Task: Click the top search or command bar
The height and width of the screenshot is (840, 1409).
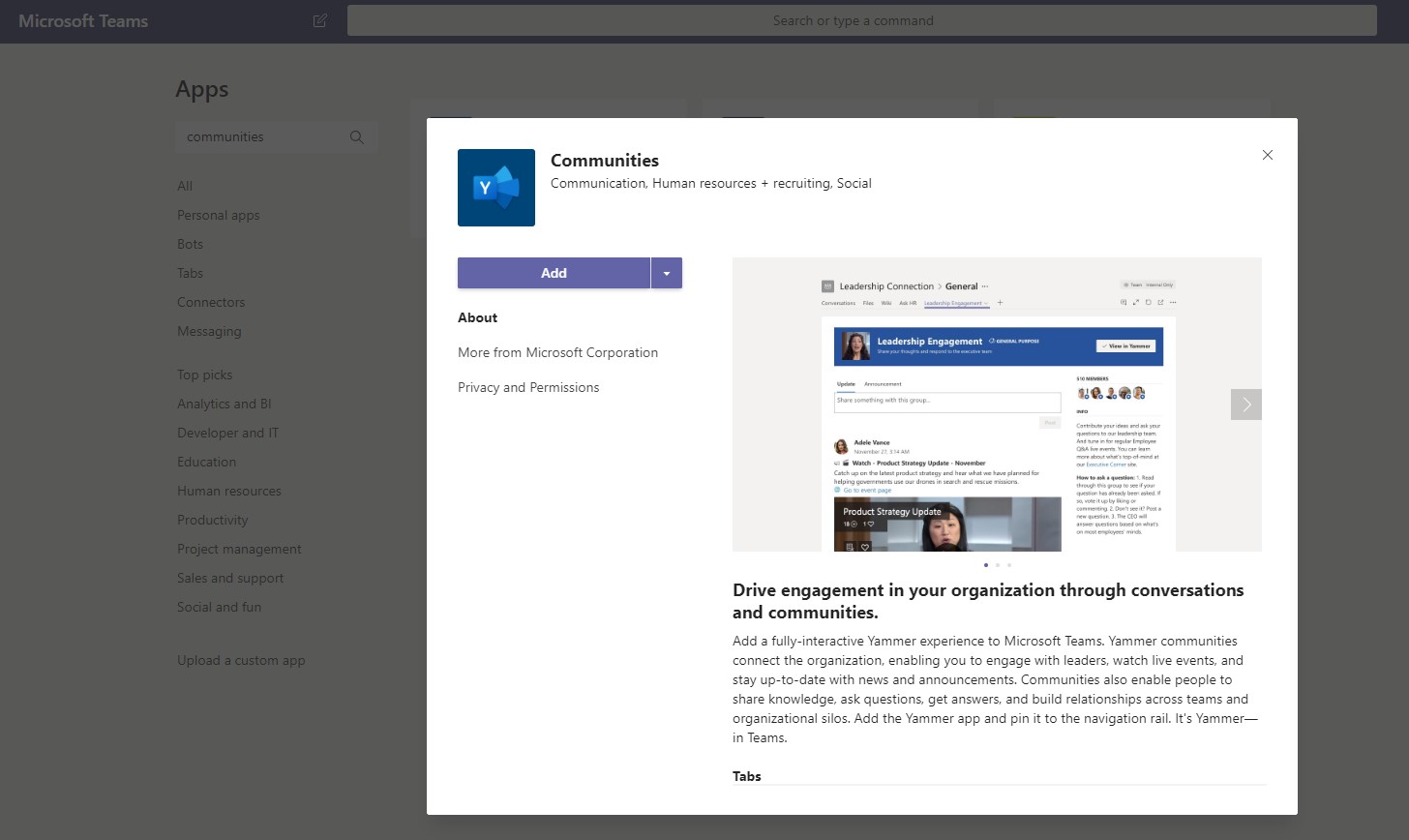Action: click(861, 20)
